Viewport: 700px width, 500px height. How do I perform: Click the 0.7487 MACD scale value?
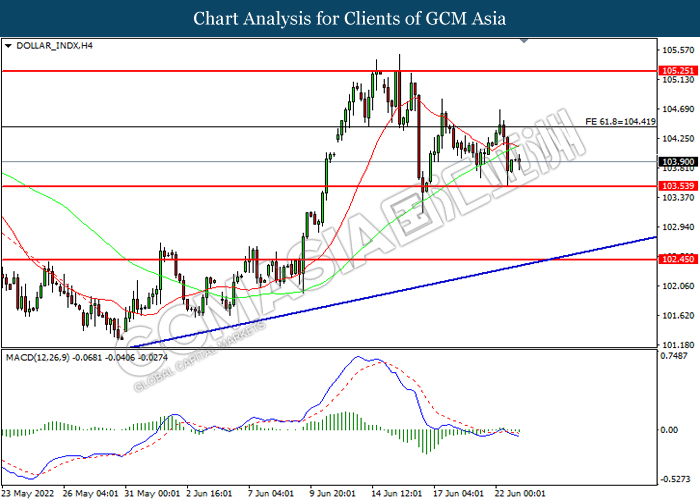674,355
